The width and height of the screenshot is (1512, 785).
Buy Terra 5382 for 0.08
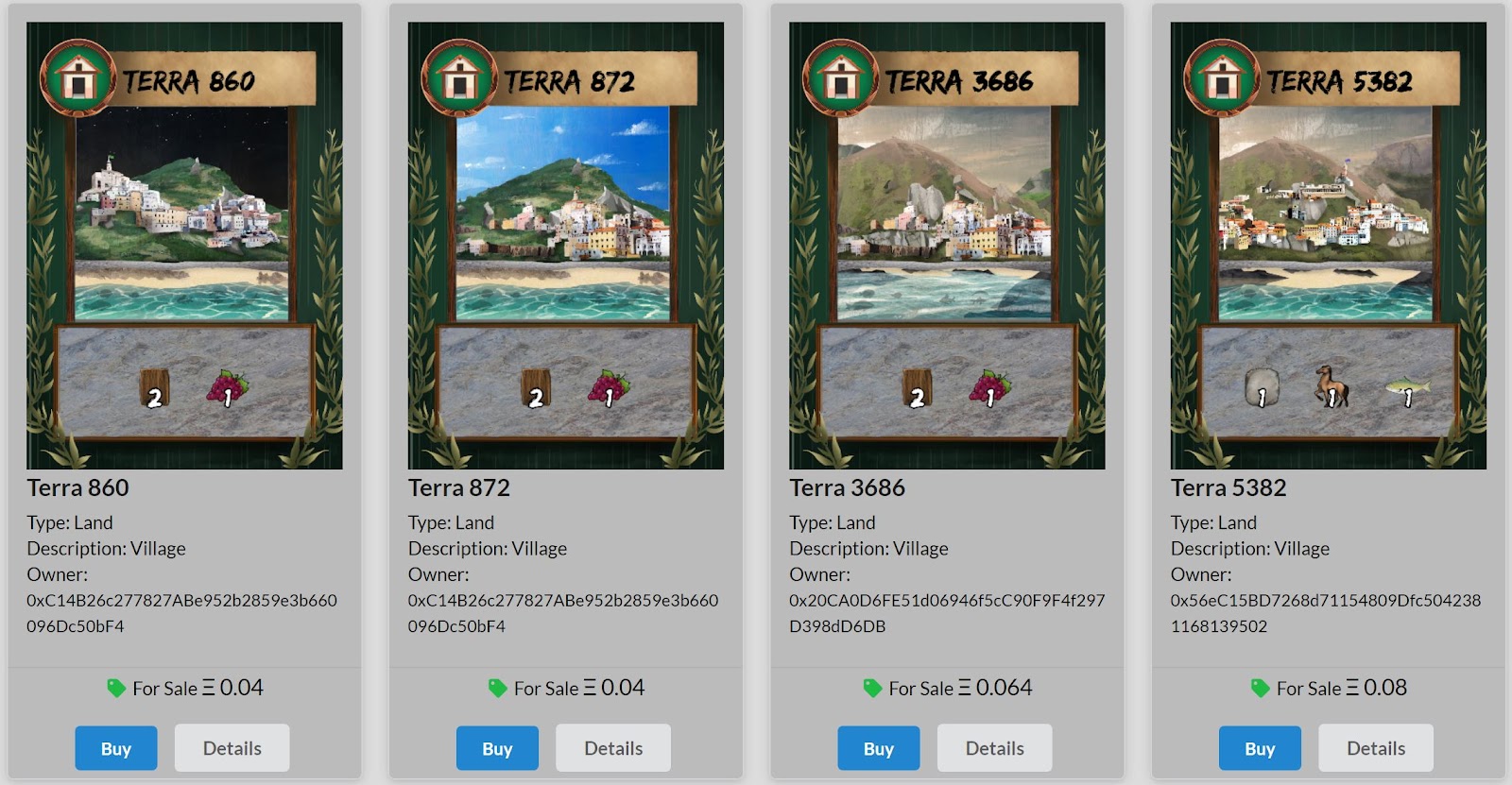tap(1260, 748)
